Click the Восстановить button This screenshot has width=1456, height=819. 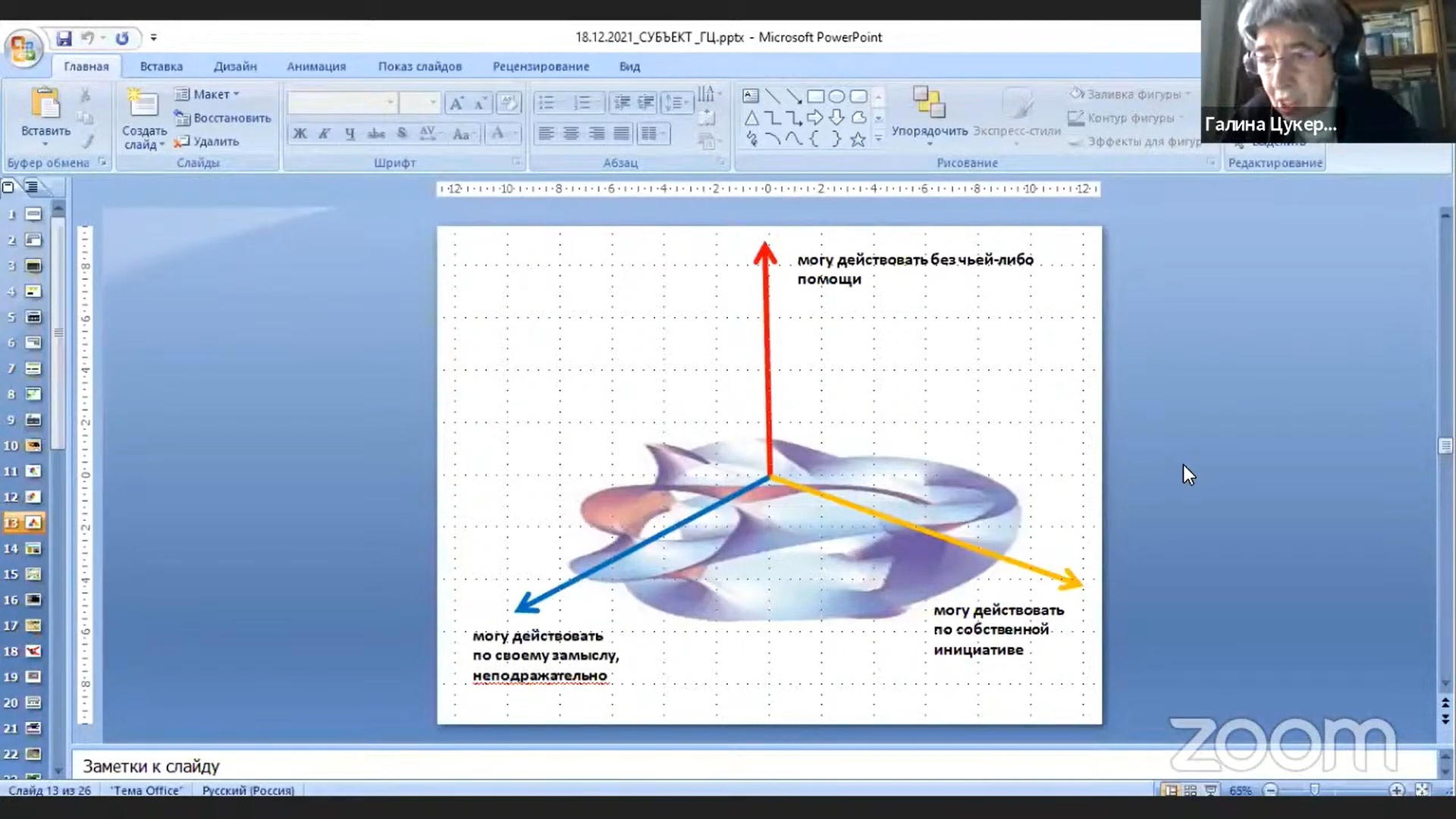click(x=223, y=118)
